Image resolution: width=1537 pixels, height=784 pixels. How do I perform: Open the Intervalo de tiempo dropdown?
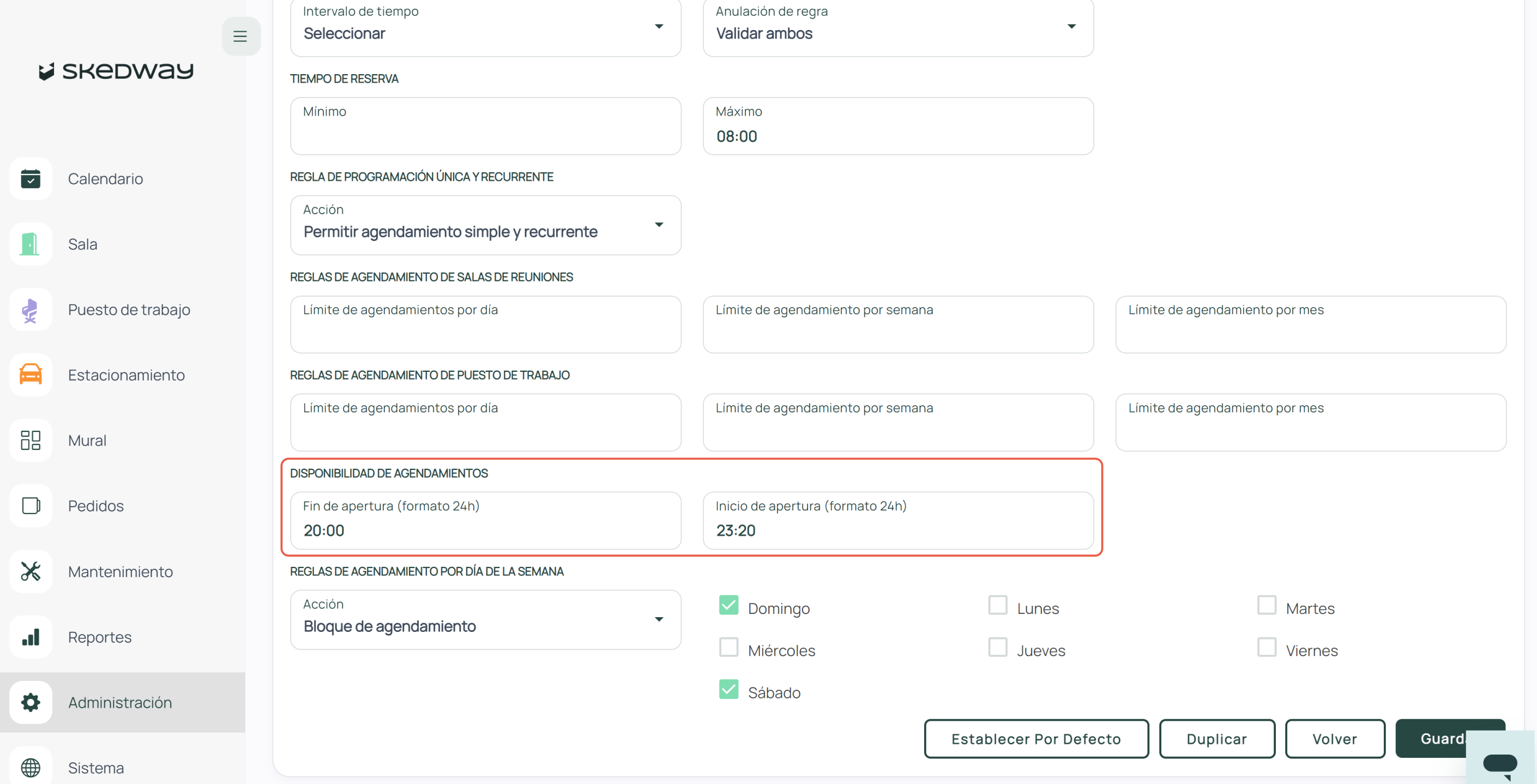(x=485, y=26)
